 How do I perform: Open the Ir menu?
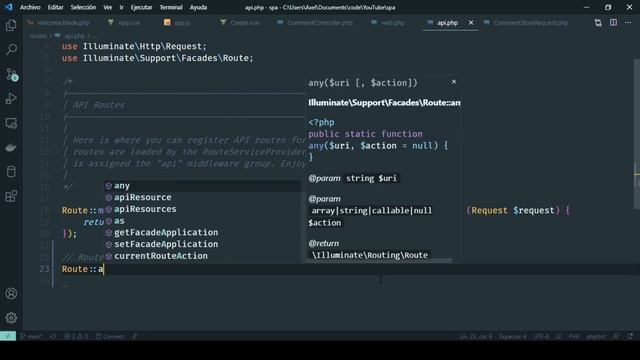[121, 7]
